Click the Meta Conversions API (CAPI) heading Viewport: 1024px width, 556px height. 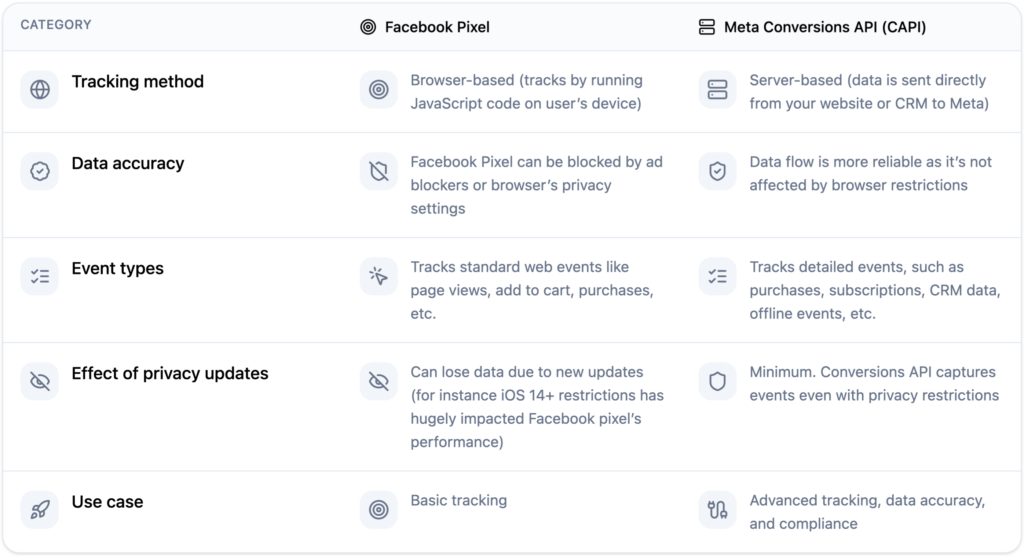point(825,27)
